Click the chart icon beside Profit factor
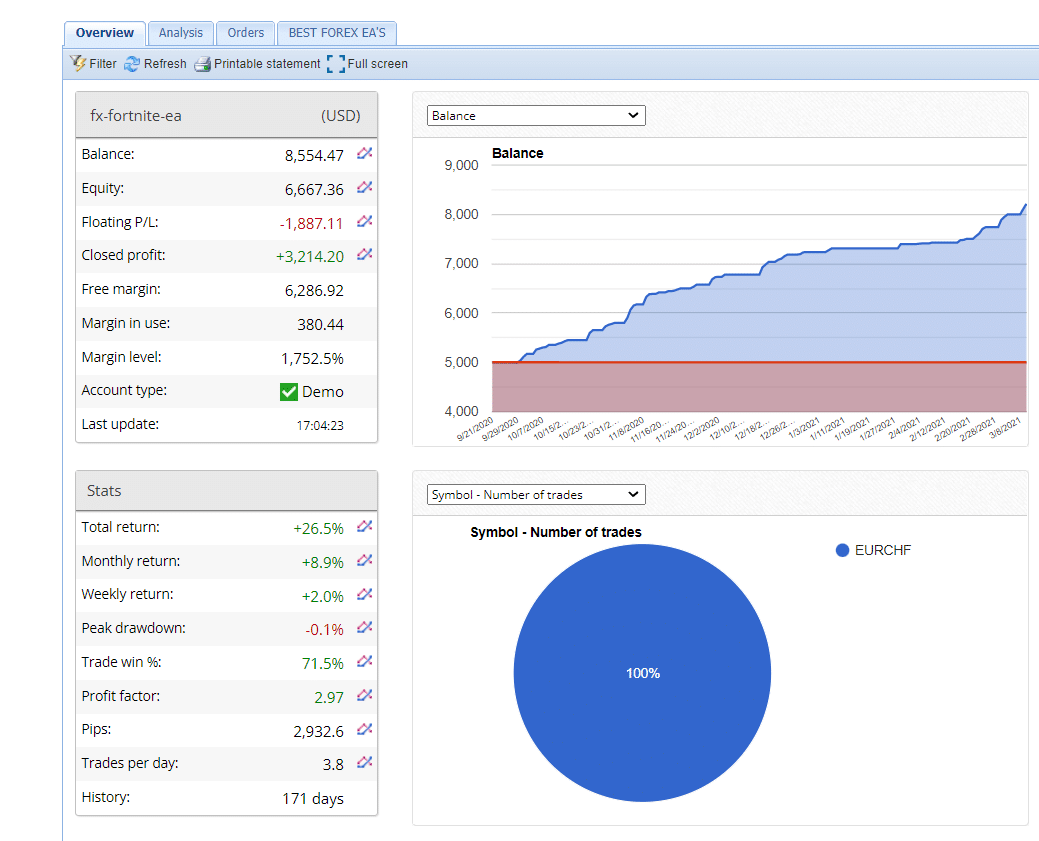Screen dimensions: 1039x841 point(364,696)
